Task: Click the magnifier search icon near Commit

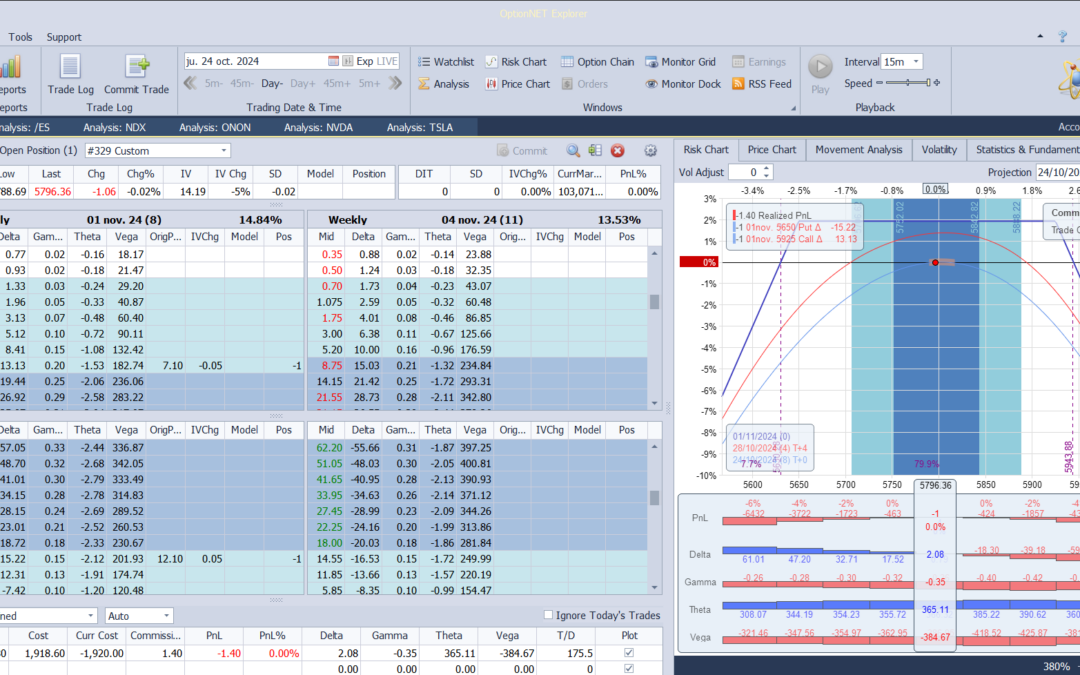Action: (x=573, y=151)
